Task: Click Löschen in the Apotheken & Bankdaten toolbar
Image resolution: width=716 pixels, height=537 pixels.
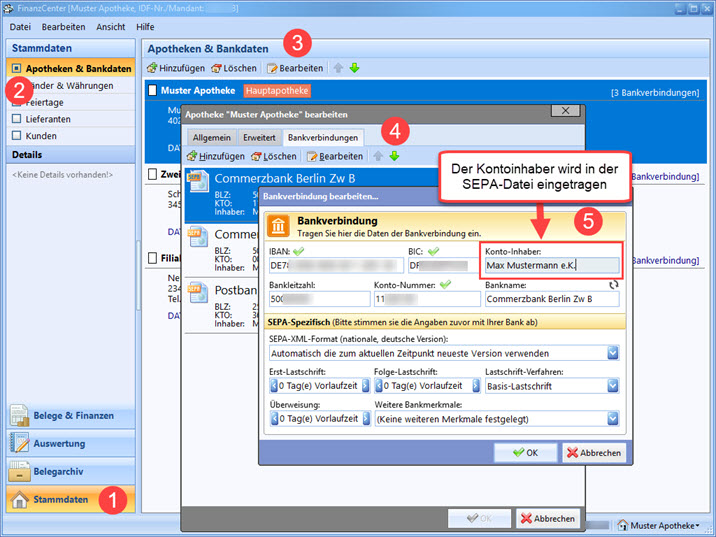Action: 235,68
